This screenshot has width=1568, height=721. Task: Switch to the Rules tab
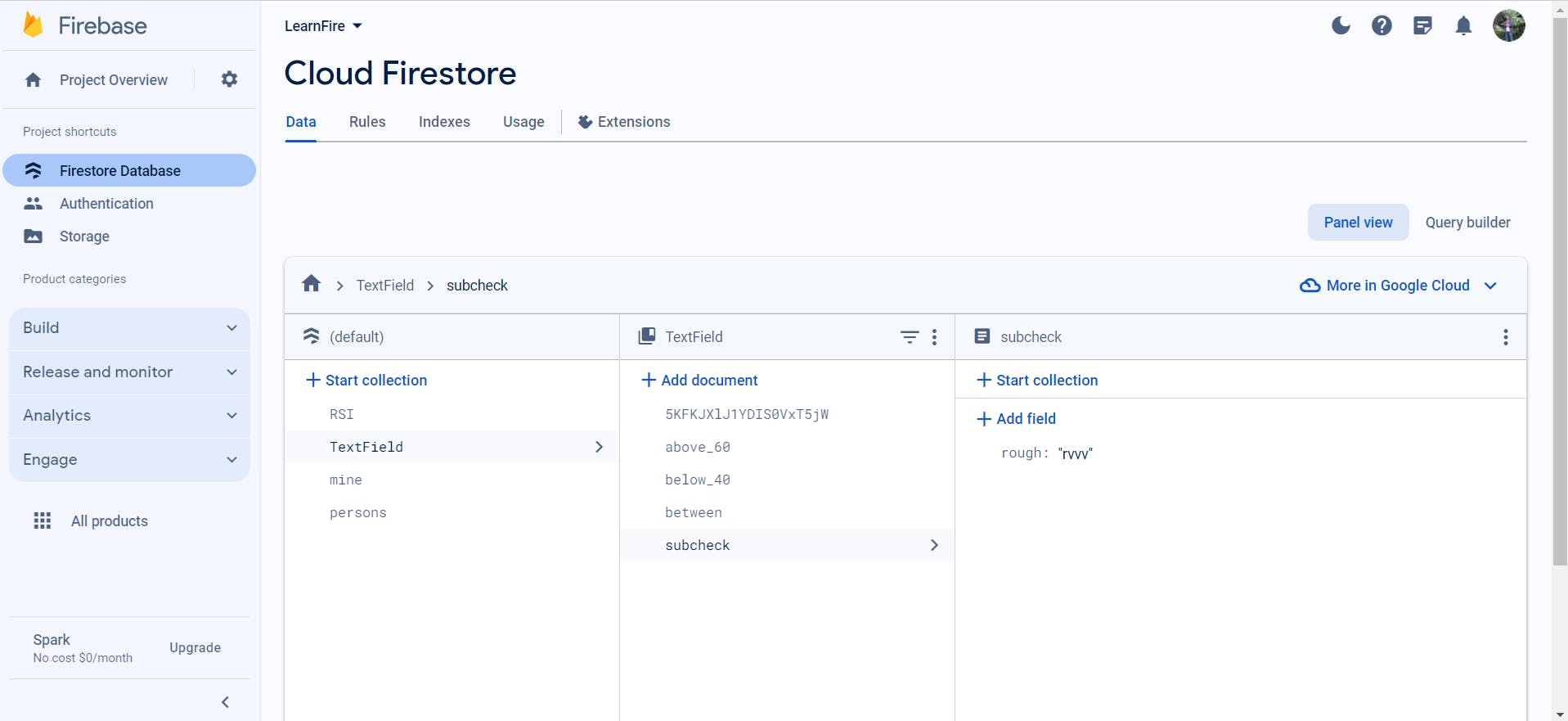point(367,122)
